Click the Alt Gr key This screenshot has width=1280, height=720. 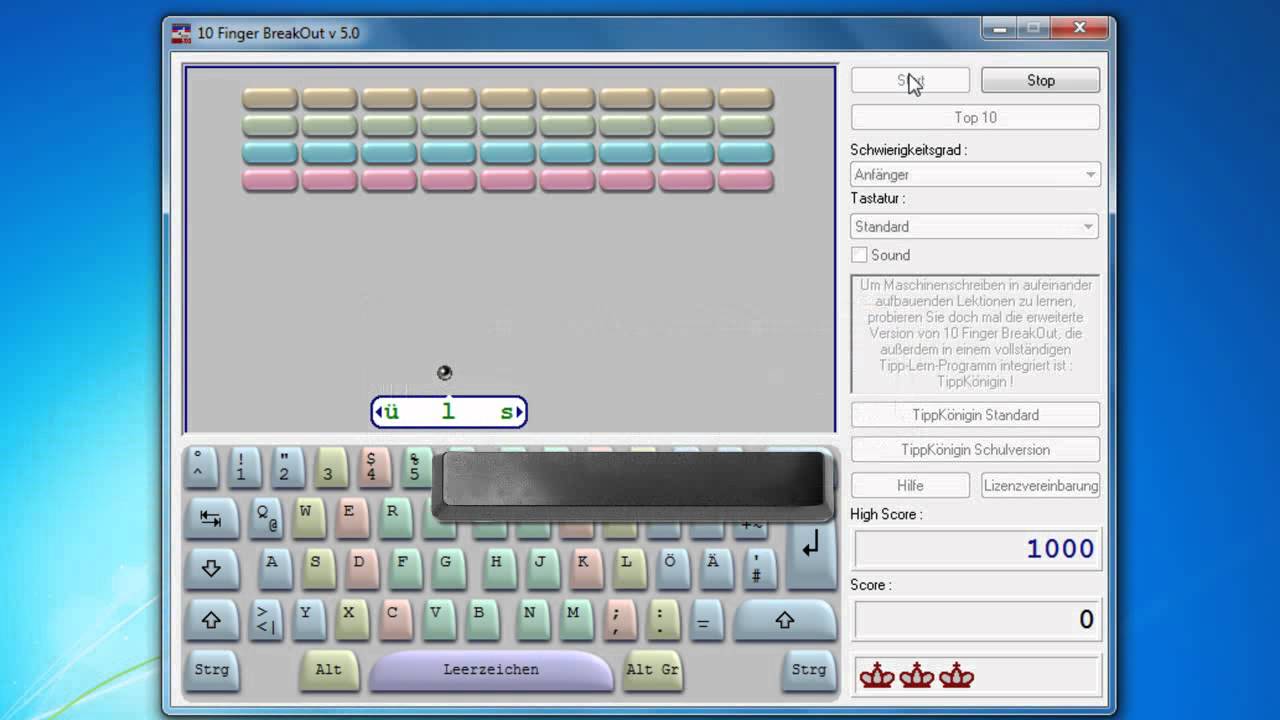[x=653, y=670]
